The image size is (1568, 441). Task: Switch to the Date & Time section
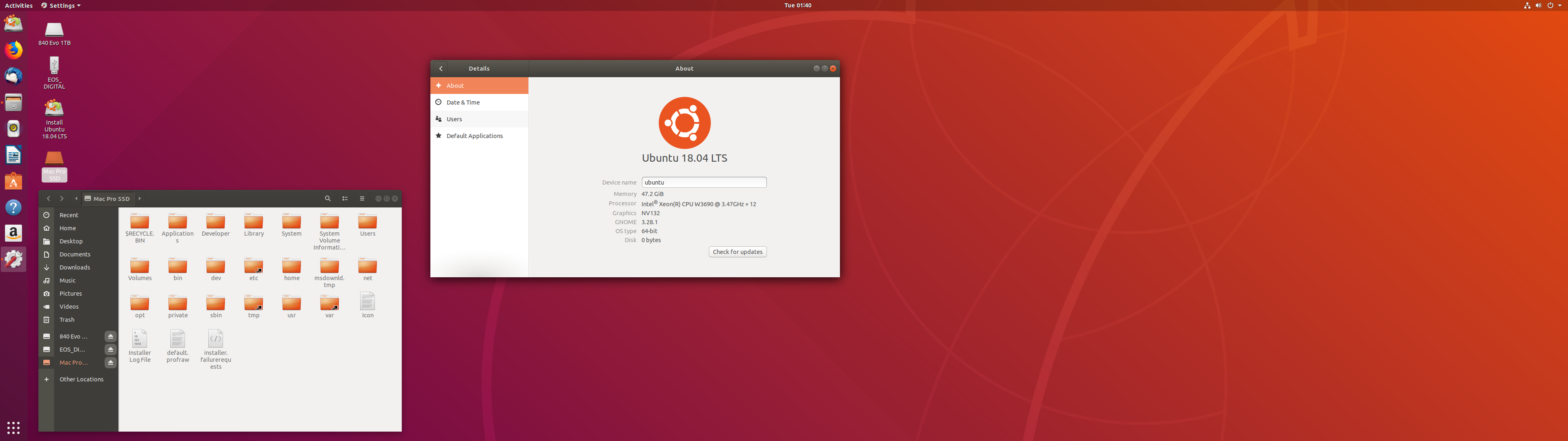tap(479, 102)
